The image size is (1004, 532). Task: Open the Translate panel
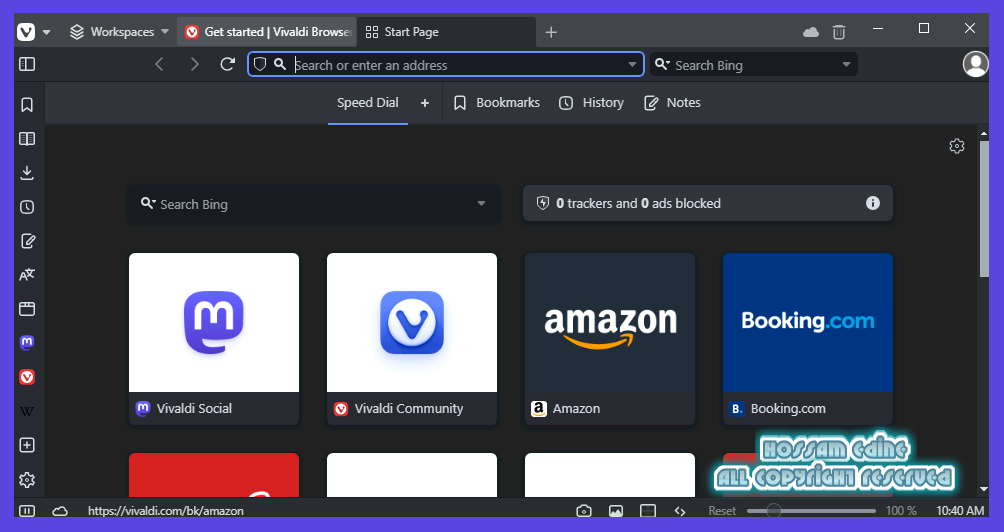(27, 275)
